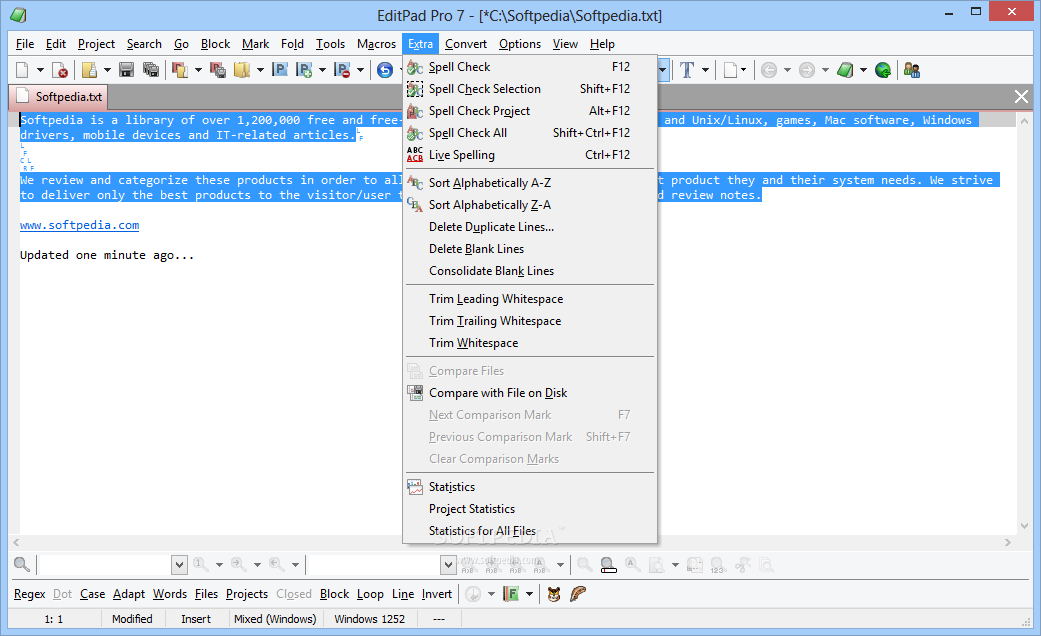Open the replace text history dropdown

point(448,565)
